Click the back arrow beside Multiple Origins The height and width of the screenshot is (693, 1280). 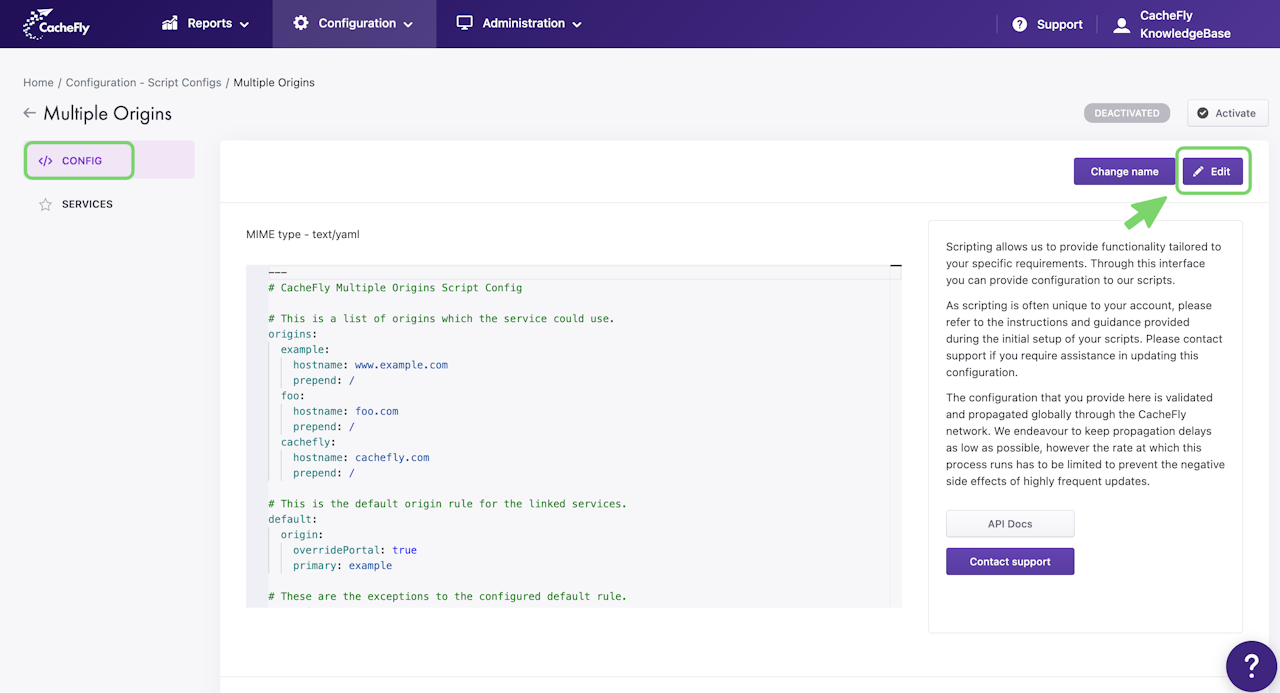coord(30,113)
